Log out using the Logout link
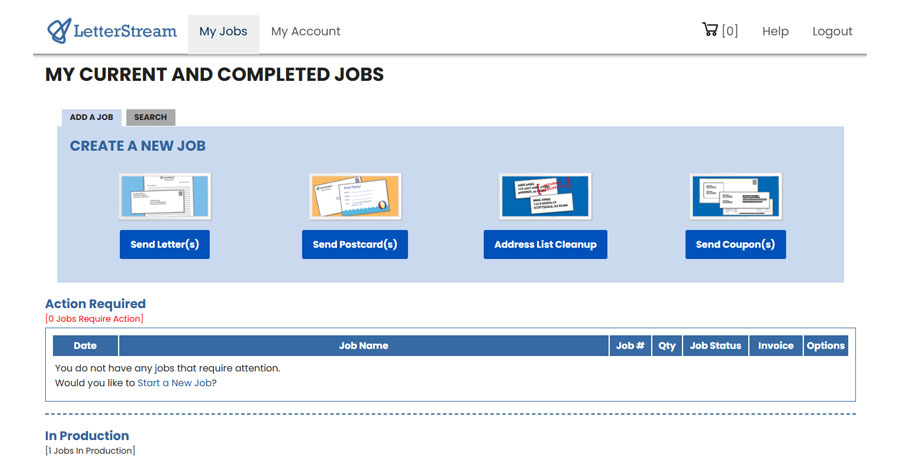 pos(832,31)
